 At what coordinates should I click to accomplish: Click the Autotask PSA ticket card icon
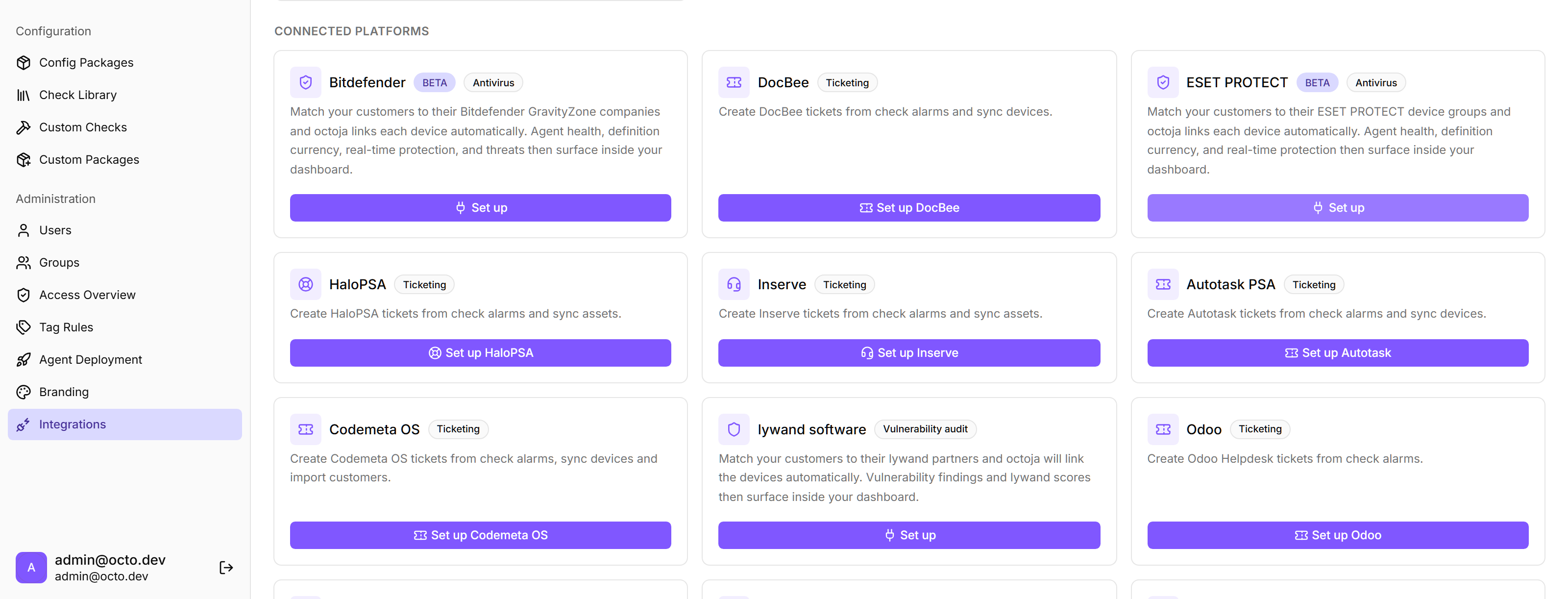1163,284
